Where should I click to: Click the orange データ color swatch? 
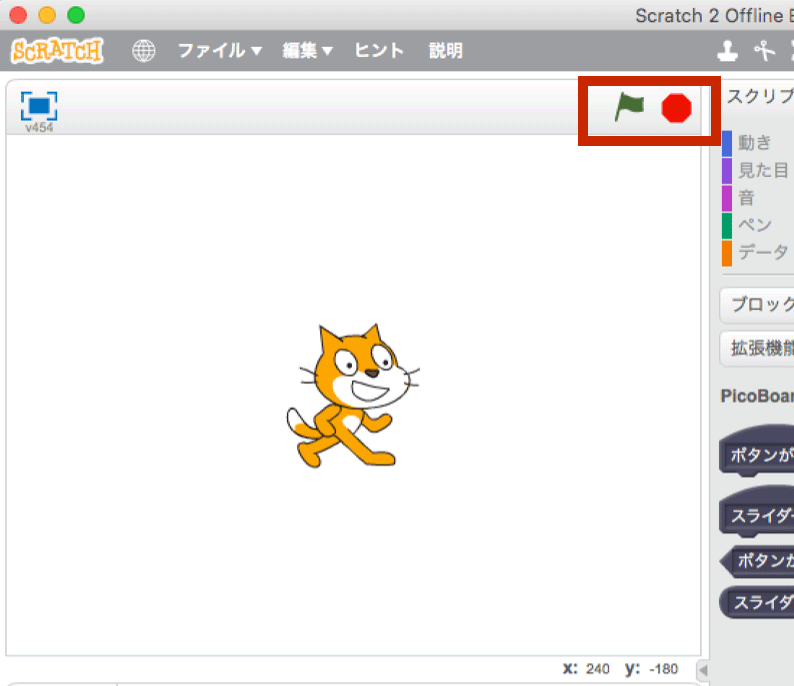click(x=727, y=253)
